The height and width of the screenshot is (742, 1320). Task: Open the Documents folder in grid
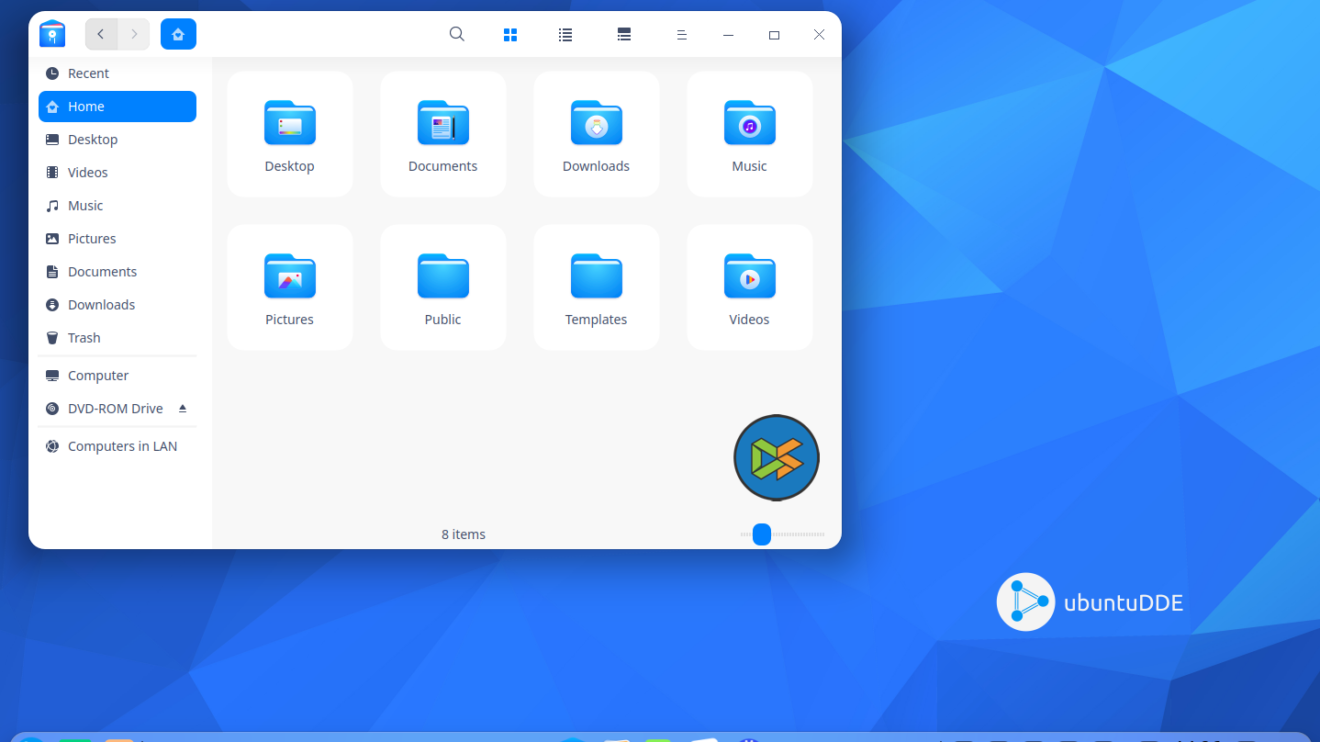pos(443,125)
